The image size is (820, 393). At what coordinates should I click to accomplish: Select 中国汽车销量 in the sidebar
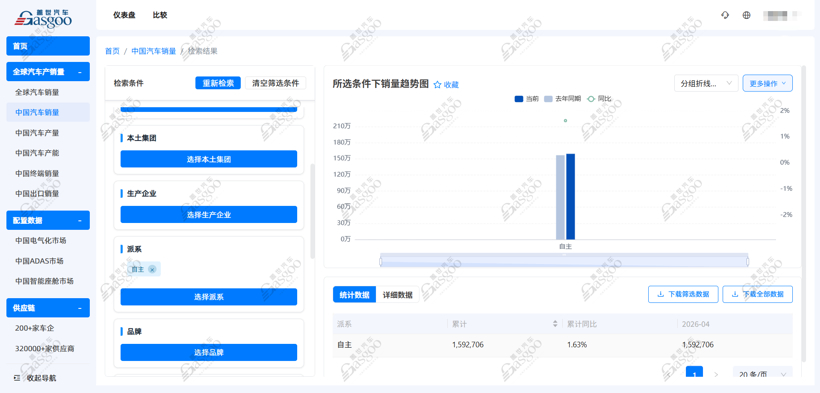click(x=48, y=112)
